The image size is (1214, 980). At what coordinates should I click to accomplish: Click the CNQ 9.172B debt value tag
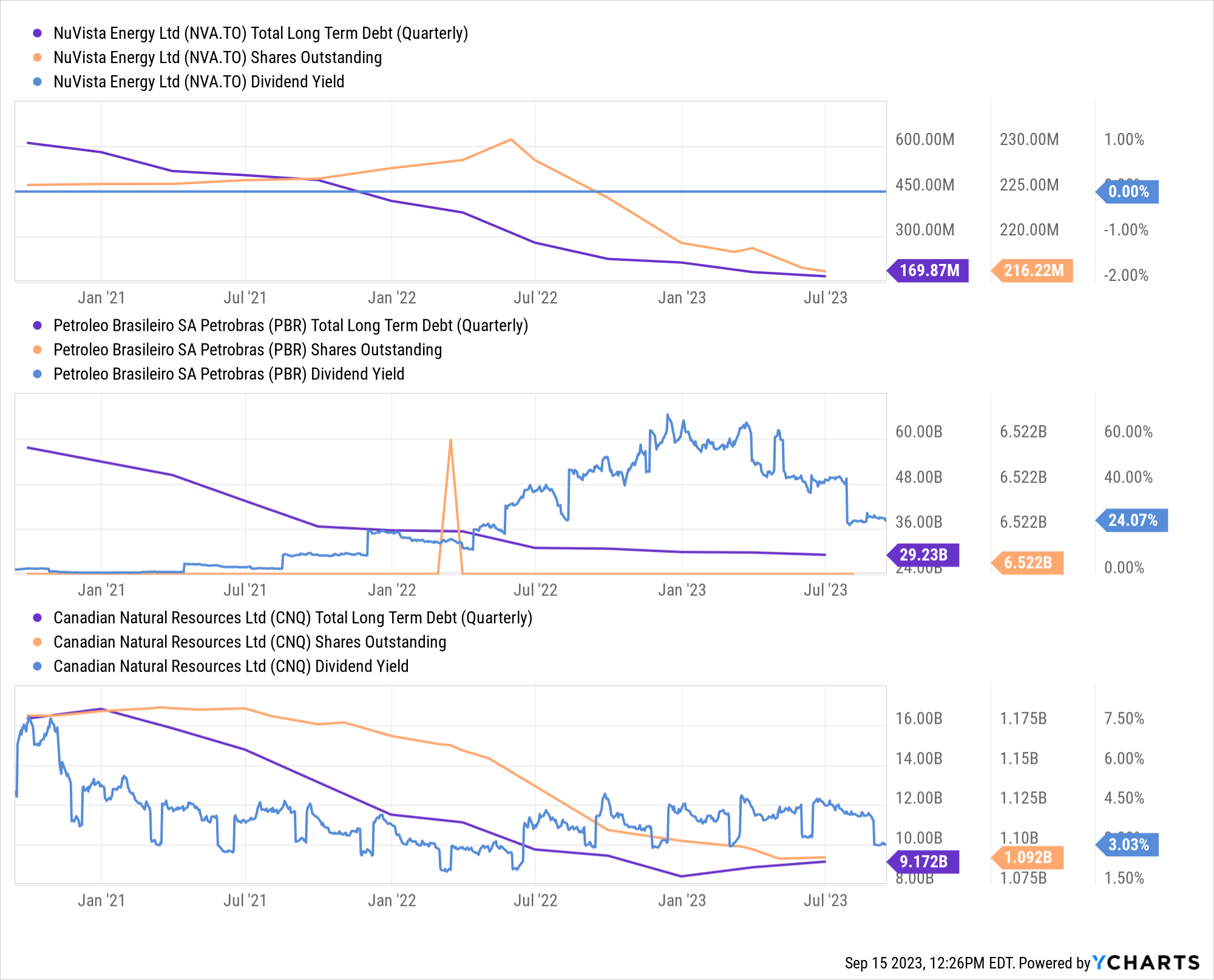[924, 861]
